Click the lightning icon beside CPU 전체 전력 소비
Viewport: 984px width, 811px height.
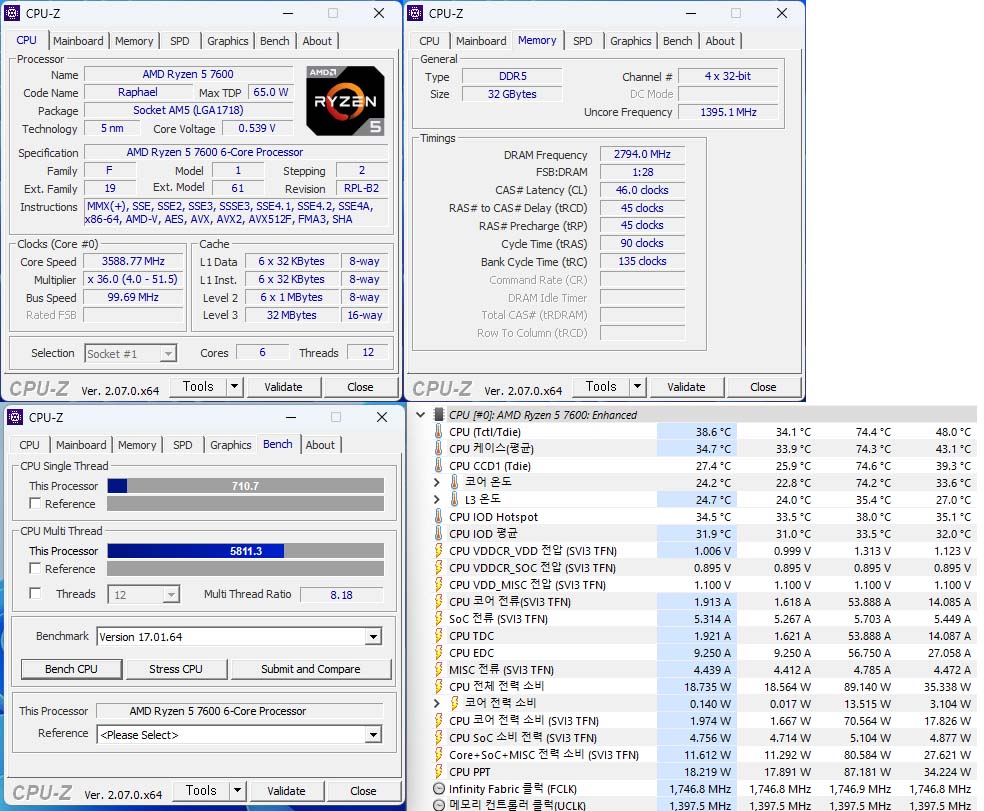[439, 687]
